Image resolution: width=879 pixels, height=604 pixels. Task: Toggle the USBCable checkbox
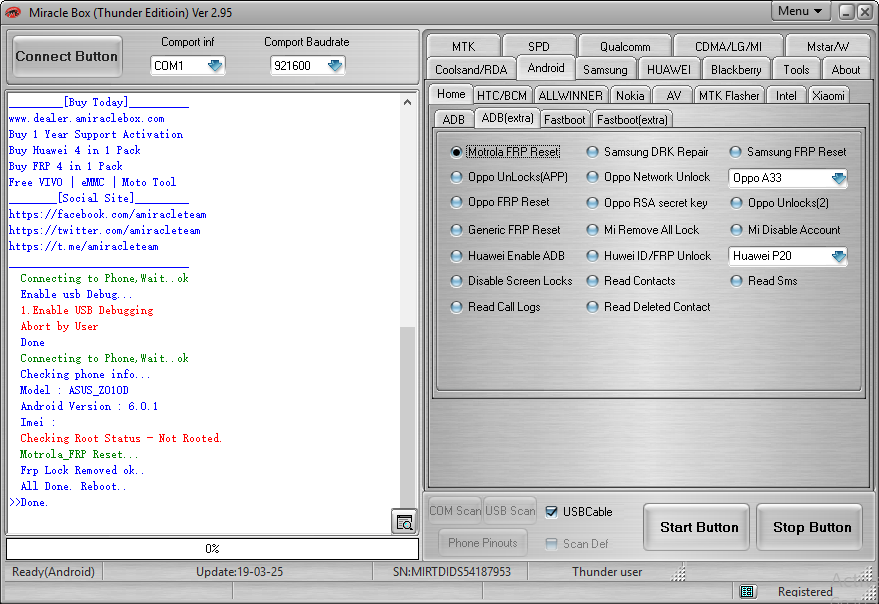pyautogui.click(x=552, y=511)
